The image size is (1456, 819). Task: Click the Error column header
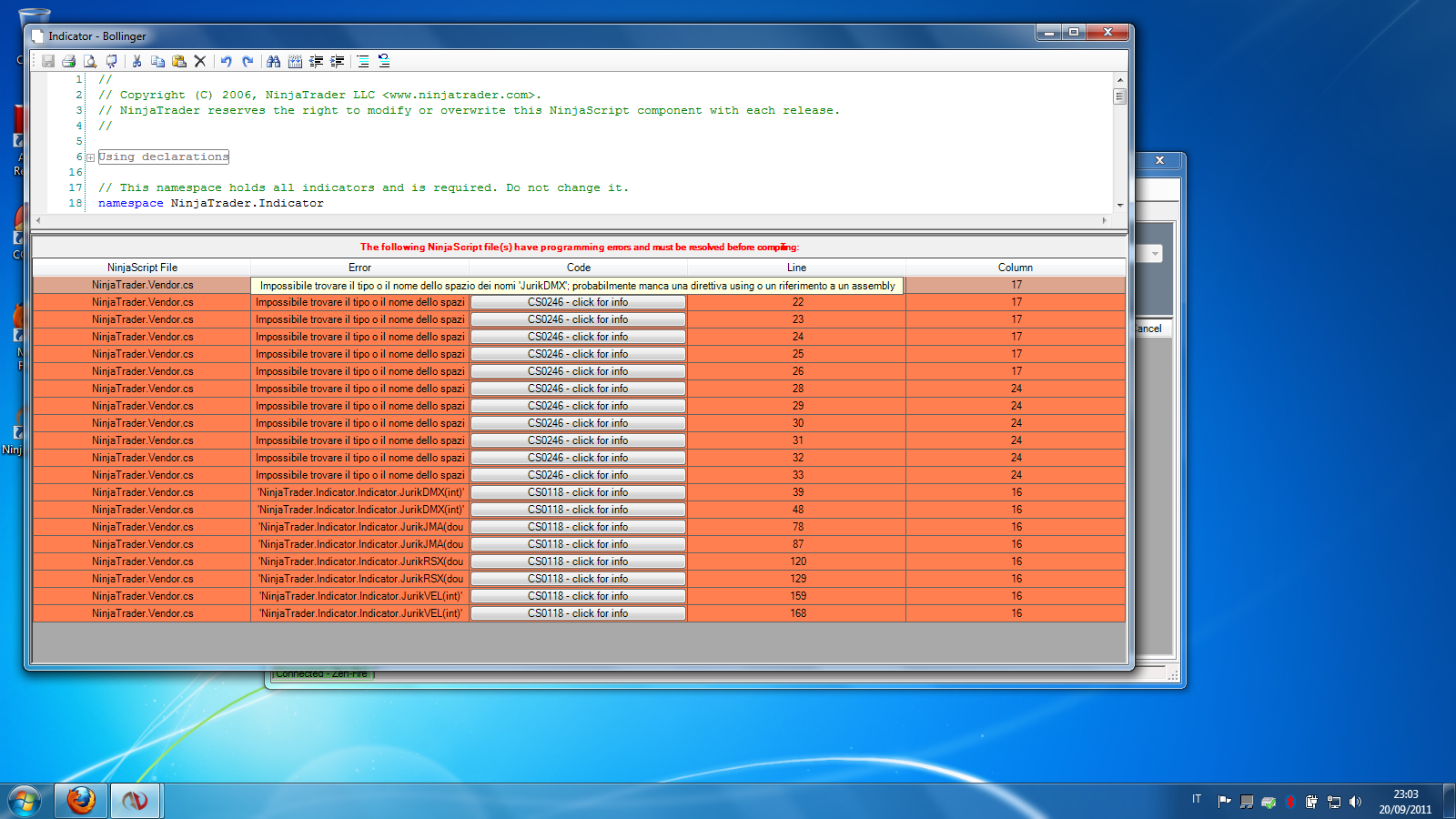(359, 268)
